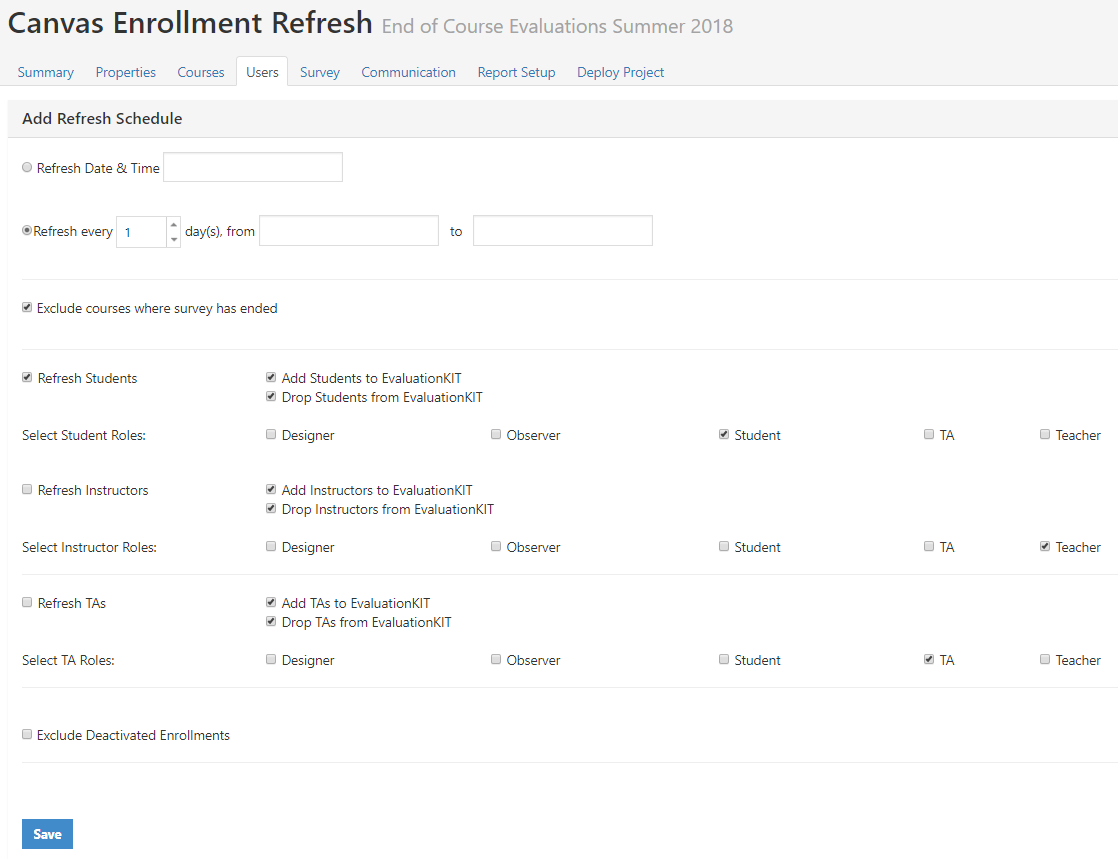
Task: Enable the Refresh Instructors checkbox
Action: click(27, 489)
